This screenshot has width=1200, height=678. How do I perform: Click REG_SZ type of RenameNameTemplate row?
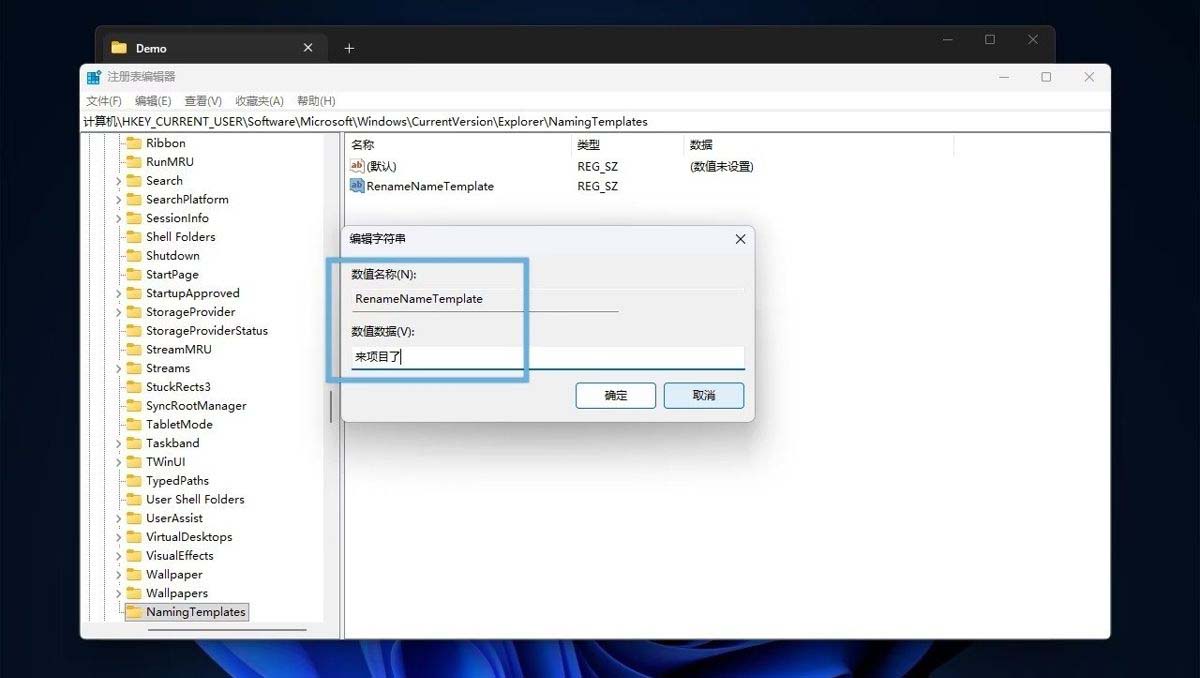coord(598,186)
